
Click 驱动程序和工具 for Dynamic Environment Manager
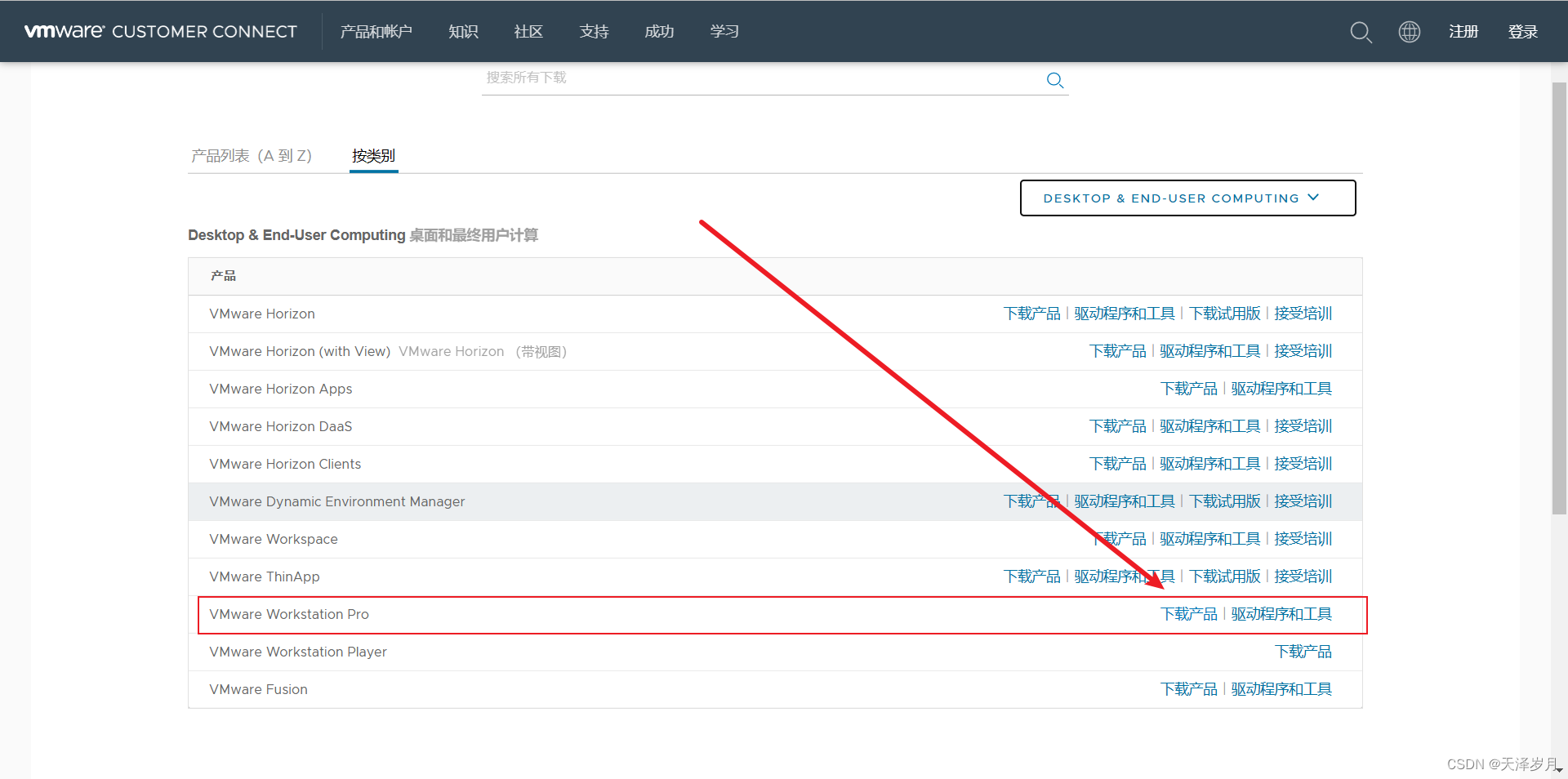tap(1125, 501)
